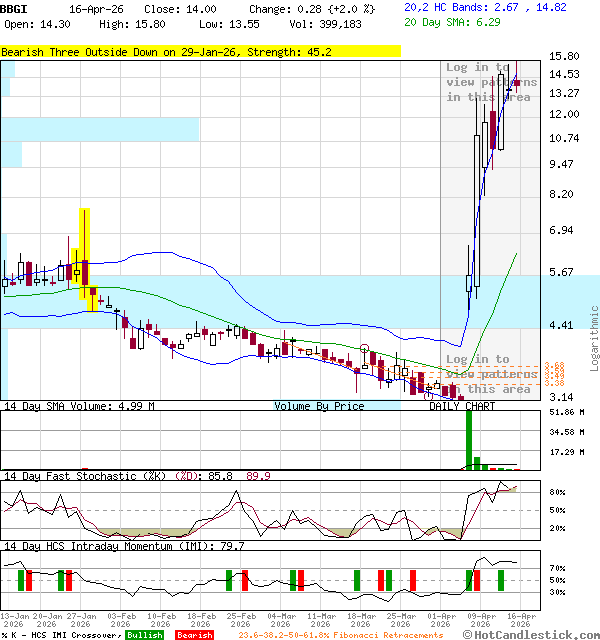Click the red circled candle marker near 18-Mar
Screen dimensions: 600x640
tap(365, 350)
